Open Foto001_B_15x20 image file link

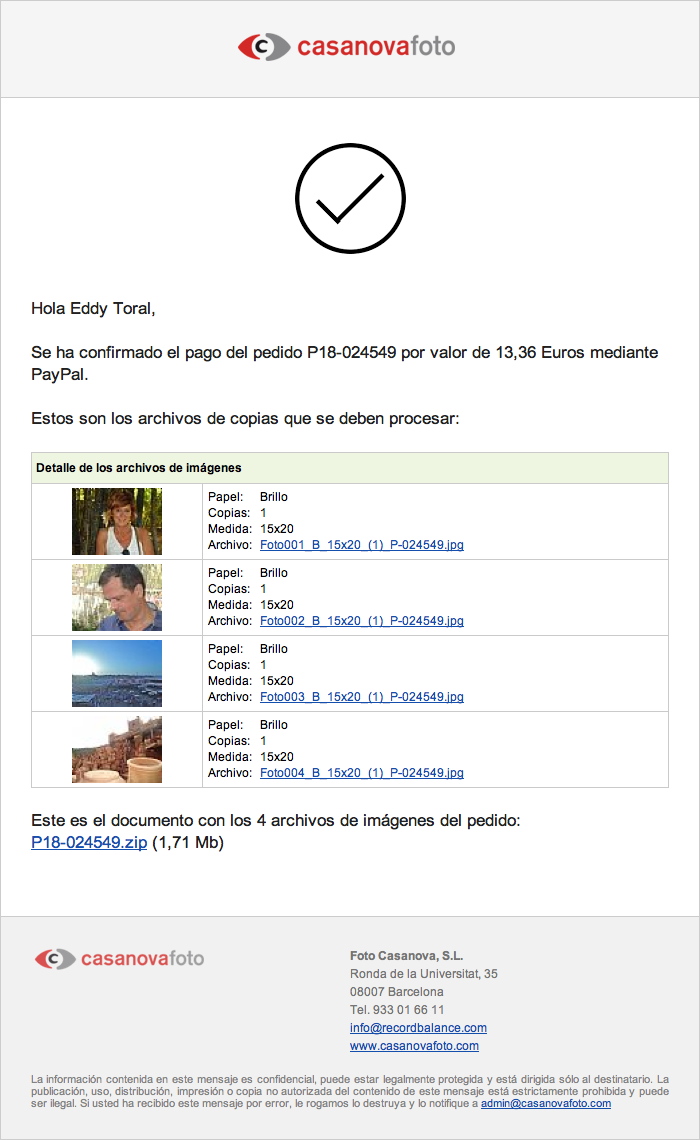point(361,545)
